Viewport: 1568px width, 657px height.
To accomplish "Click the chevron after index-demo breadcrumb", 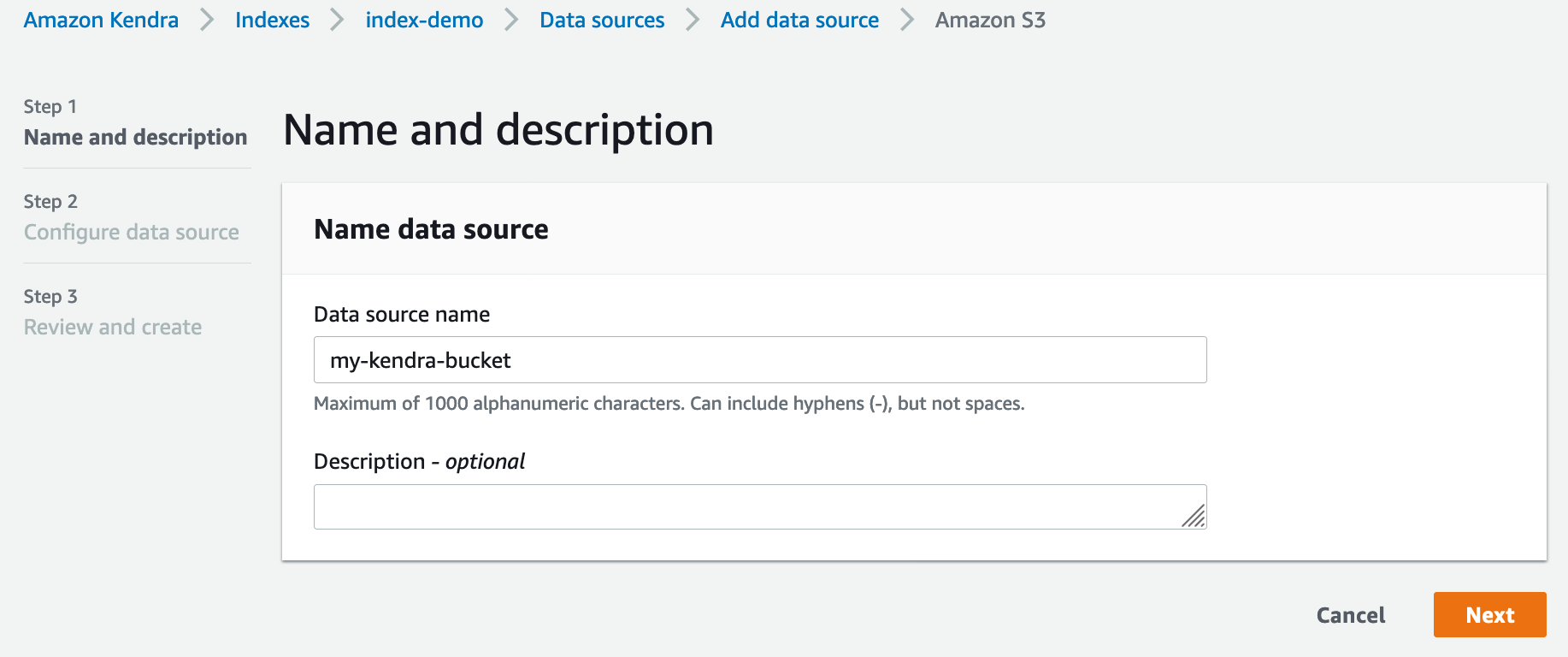I will 511,20.
